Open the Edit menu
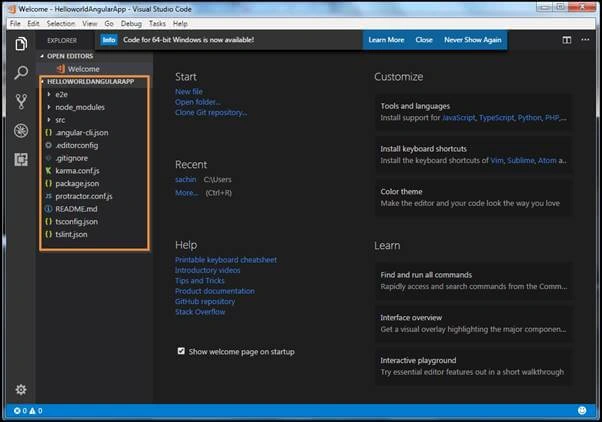Screen dimensions: 602x422 [x=33, y=24]
